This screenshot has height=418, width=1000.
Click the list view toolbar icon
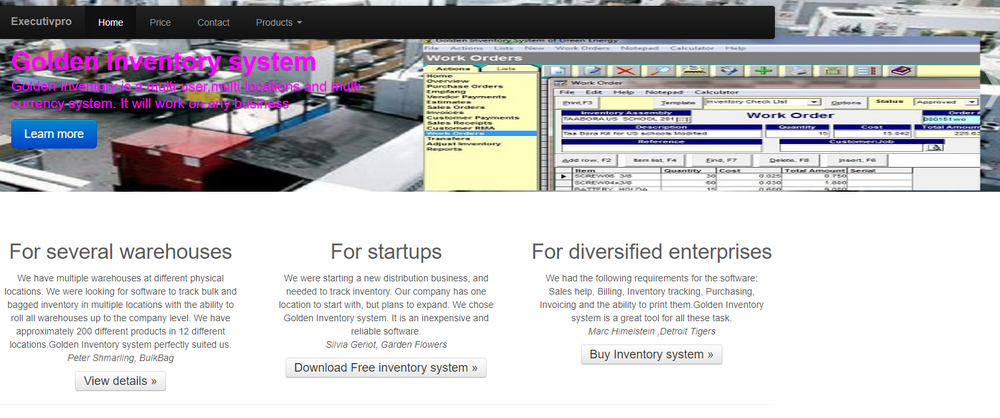pos(865,71)
